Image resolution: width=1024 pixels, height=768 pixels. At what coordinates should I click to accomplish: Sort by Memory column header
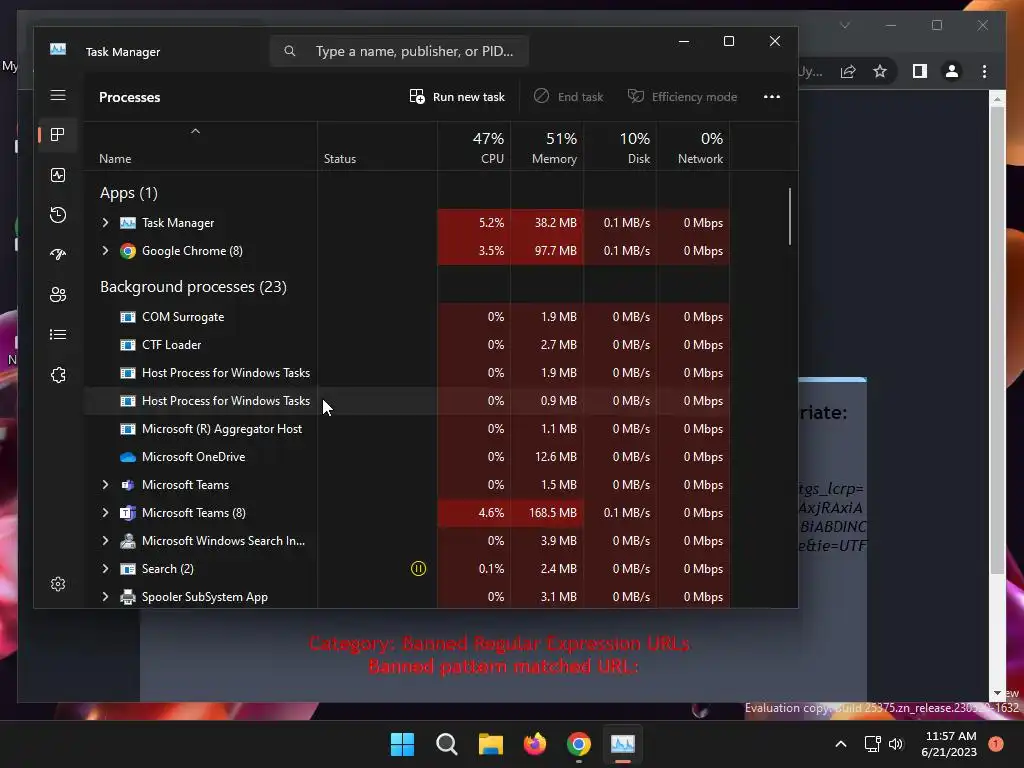(547, 148)
